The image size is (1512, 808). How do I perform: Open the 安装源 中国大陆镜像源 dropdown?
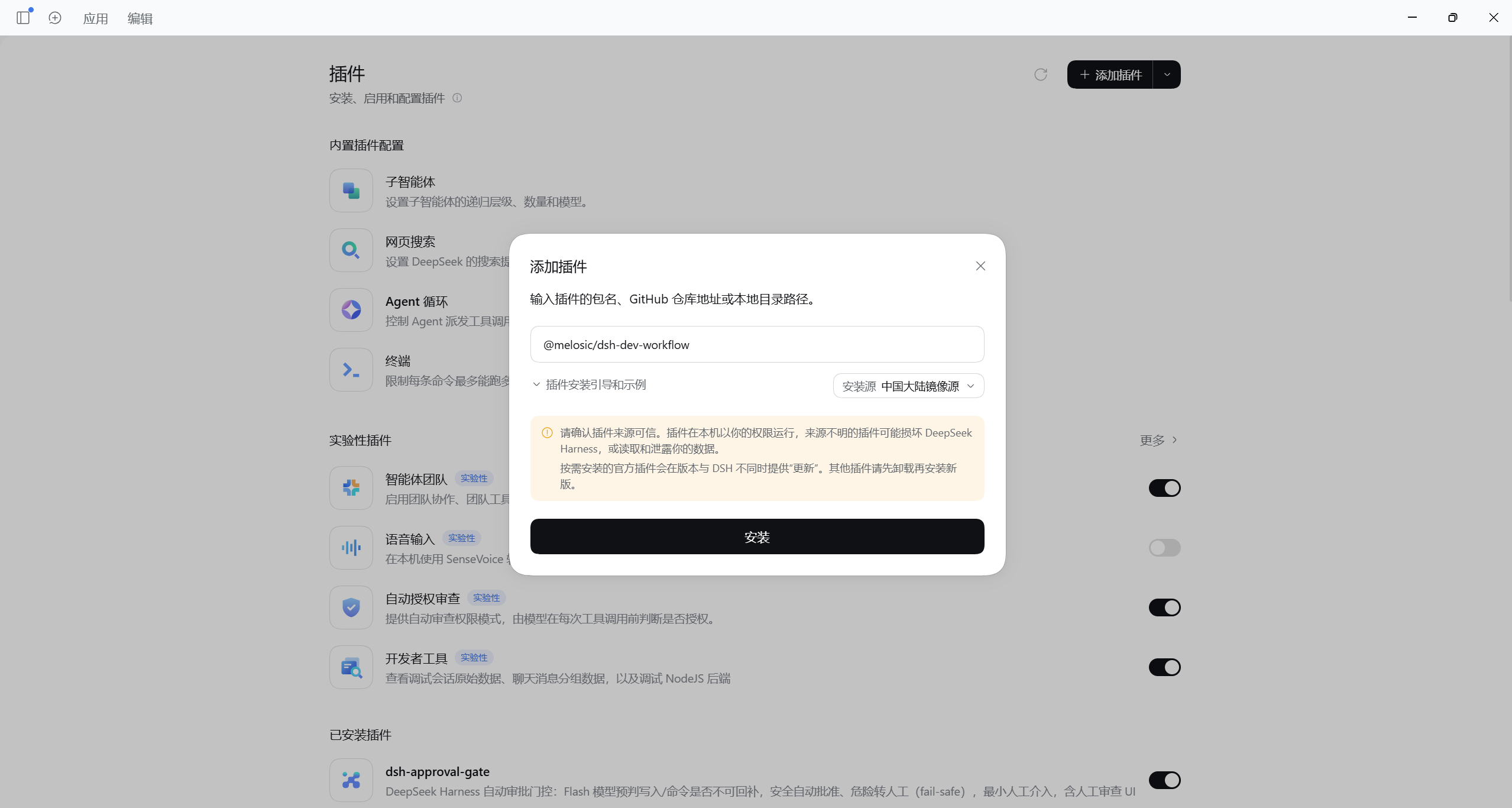[x=908, y=386]
